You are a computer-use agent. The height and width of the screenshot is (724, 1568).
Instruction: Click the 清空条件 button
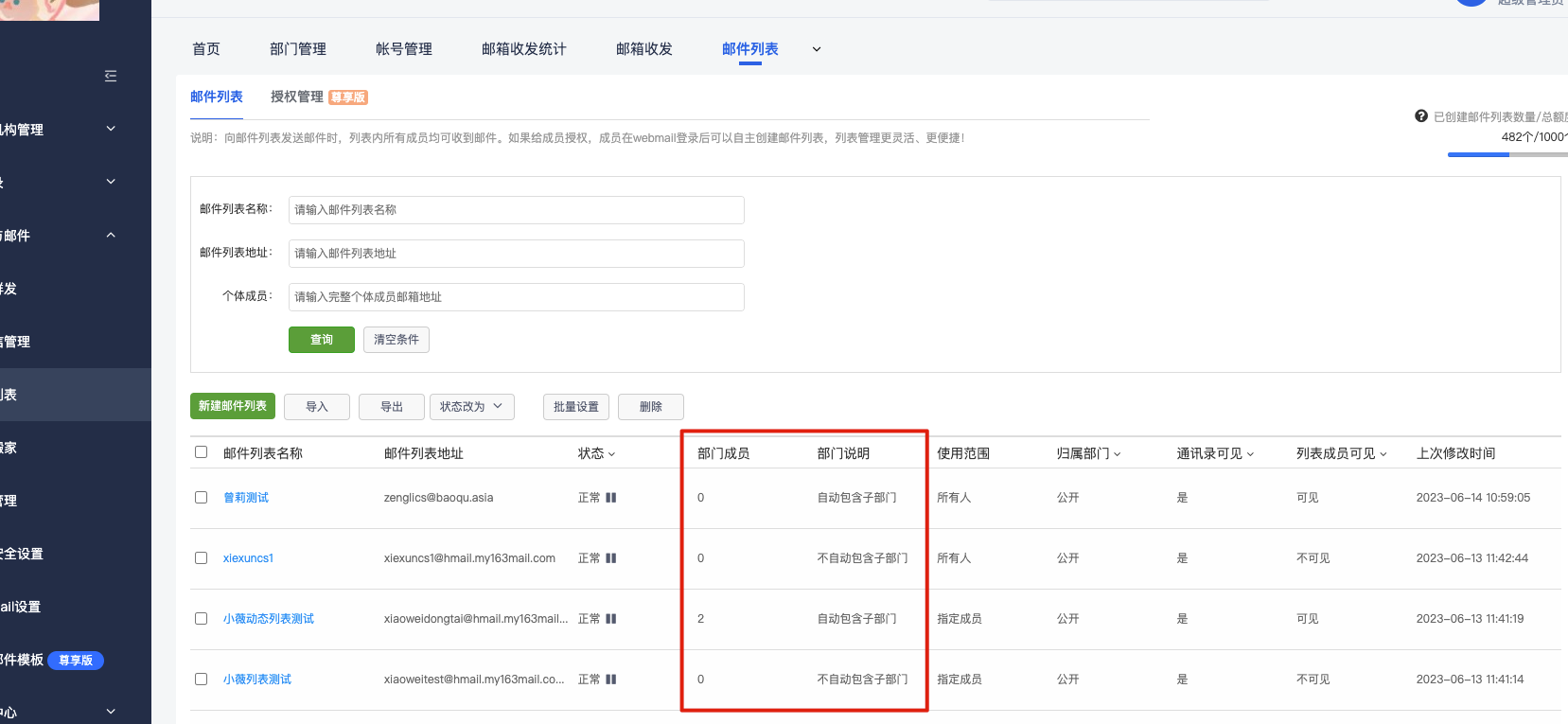[396, 340]
